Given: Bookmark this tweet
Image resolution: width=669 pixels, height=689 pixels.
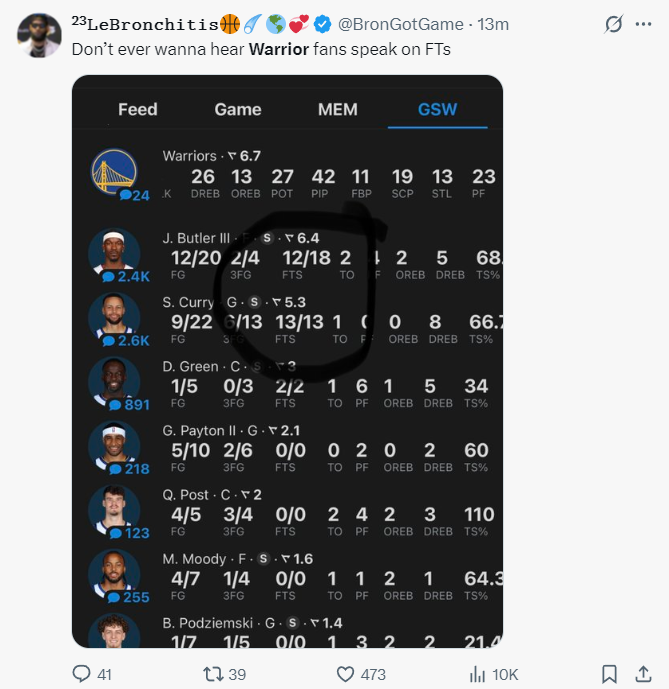Looking at the screenshot, I should 609,674.
